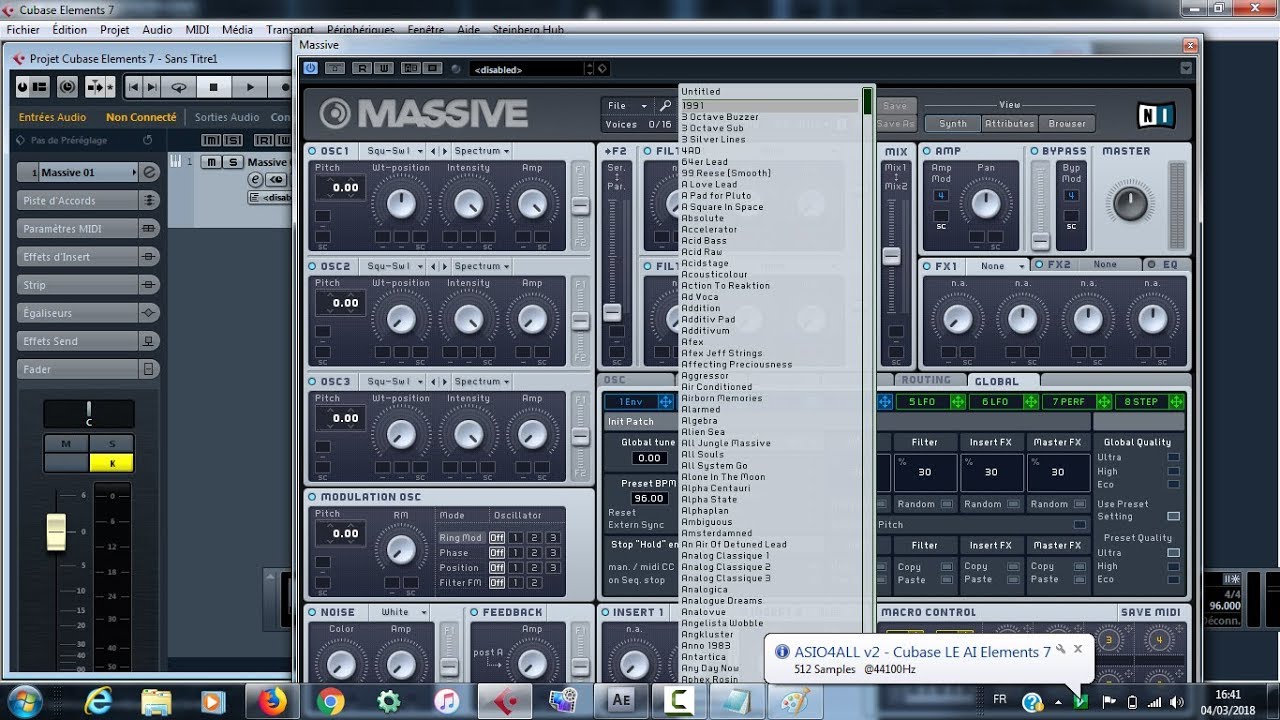The image size is (1280, 720).
Task: Select the 'Acid Bass' preset
Action: pyautogui.click(x=704, y=241)
